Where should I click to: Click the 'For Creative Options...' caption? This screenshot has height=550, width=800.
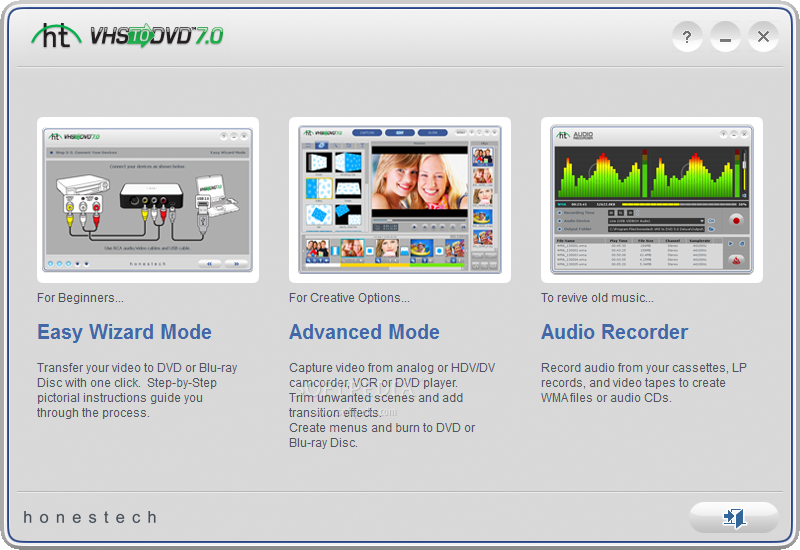(x=349, y=298)
